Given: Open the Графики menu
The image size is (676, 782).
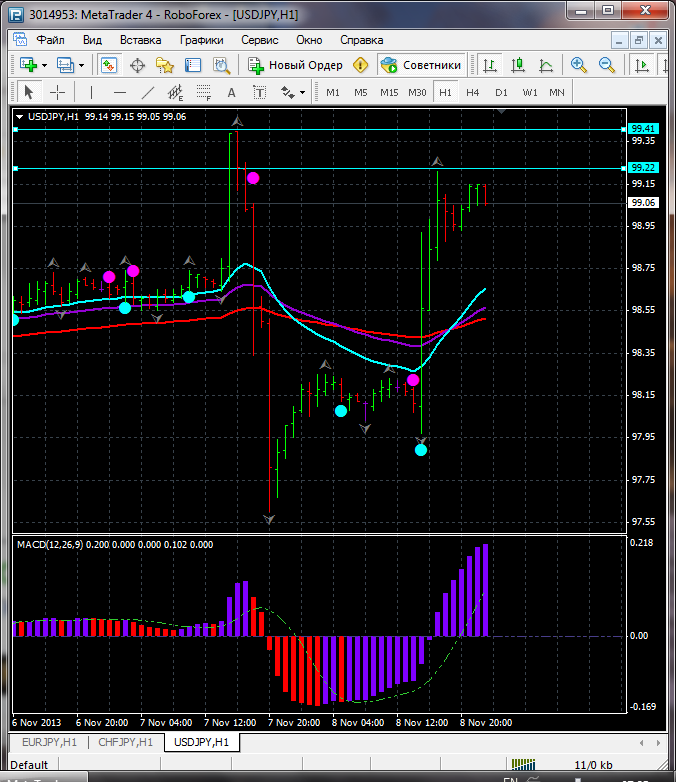Looking at the screenshot, I should coord(201,40).
